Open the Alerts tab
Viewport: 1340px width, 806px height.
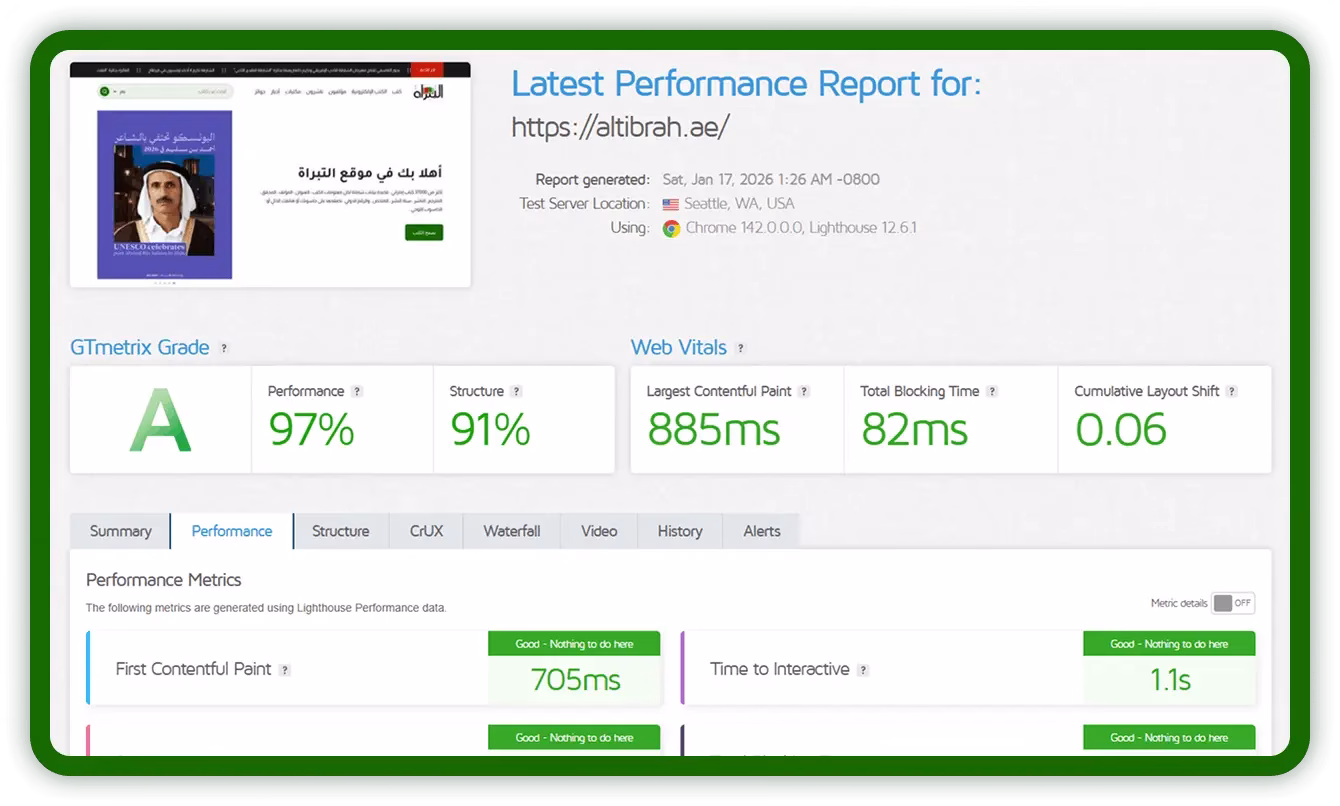pos(761,531)
